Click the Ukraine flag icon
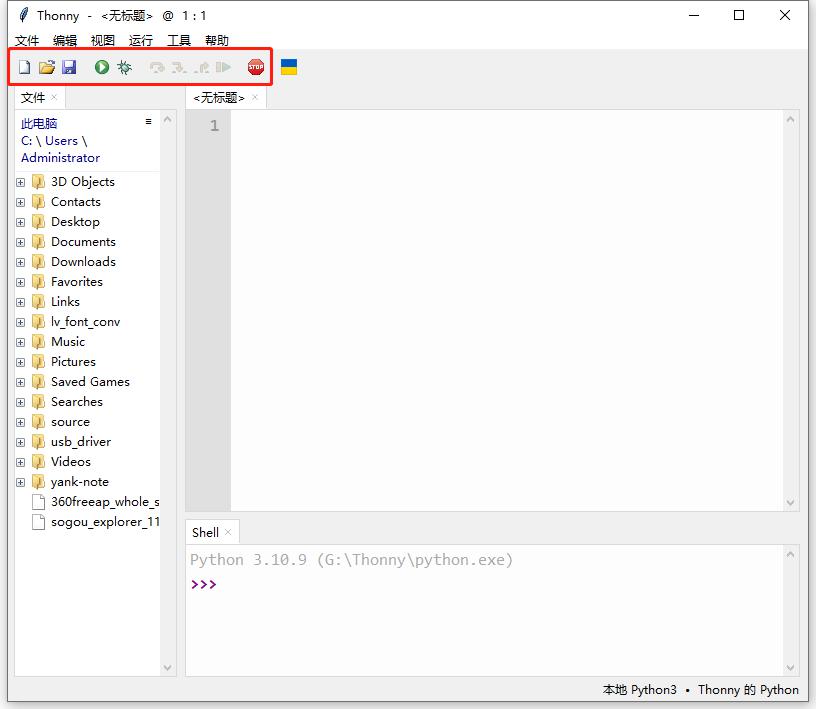Image resolution: width=816 pixels, height=709 pixels. point(289,67)
